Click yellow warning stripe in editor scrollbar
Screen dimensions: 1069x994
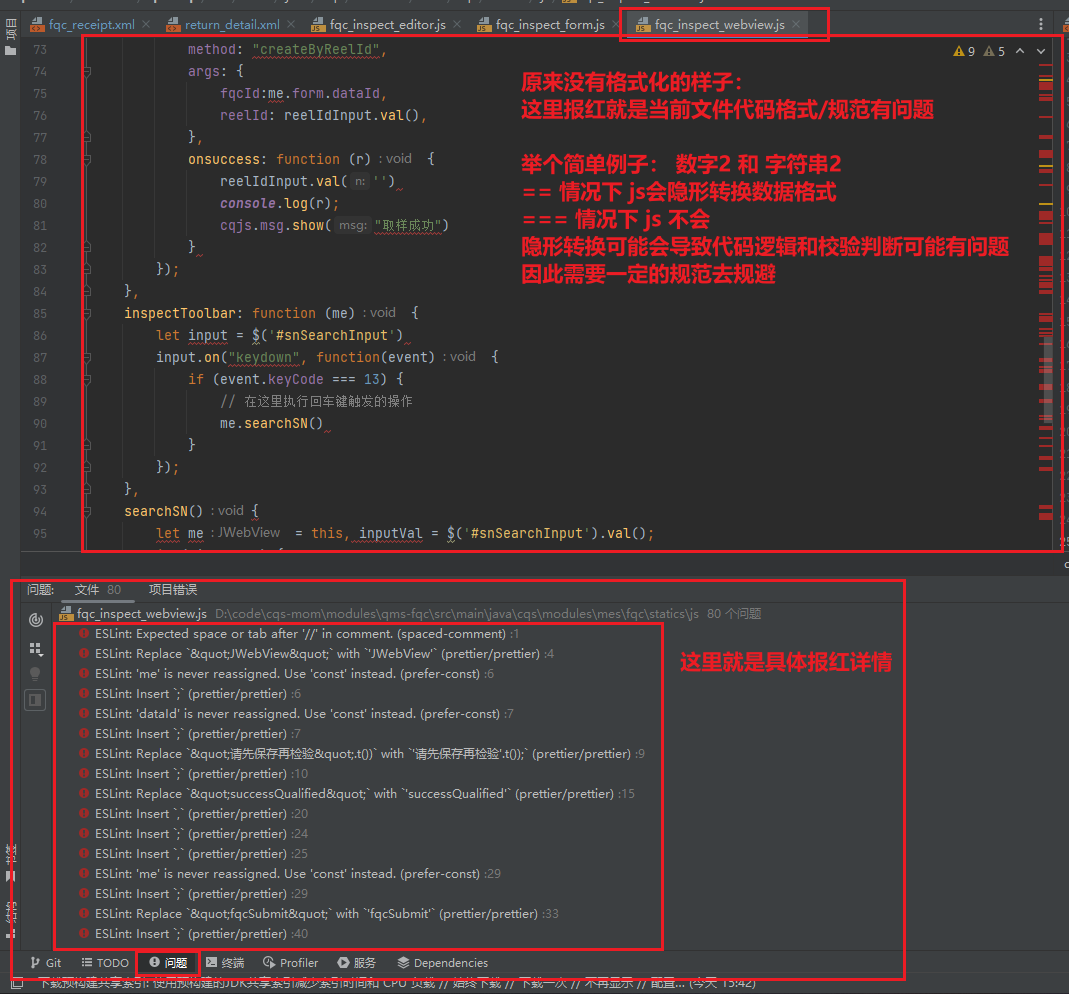(x=1045, y=204)
